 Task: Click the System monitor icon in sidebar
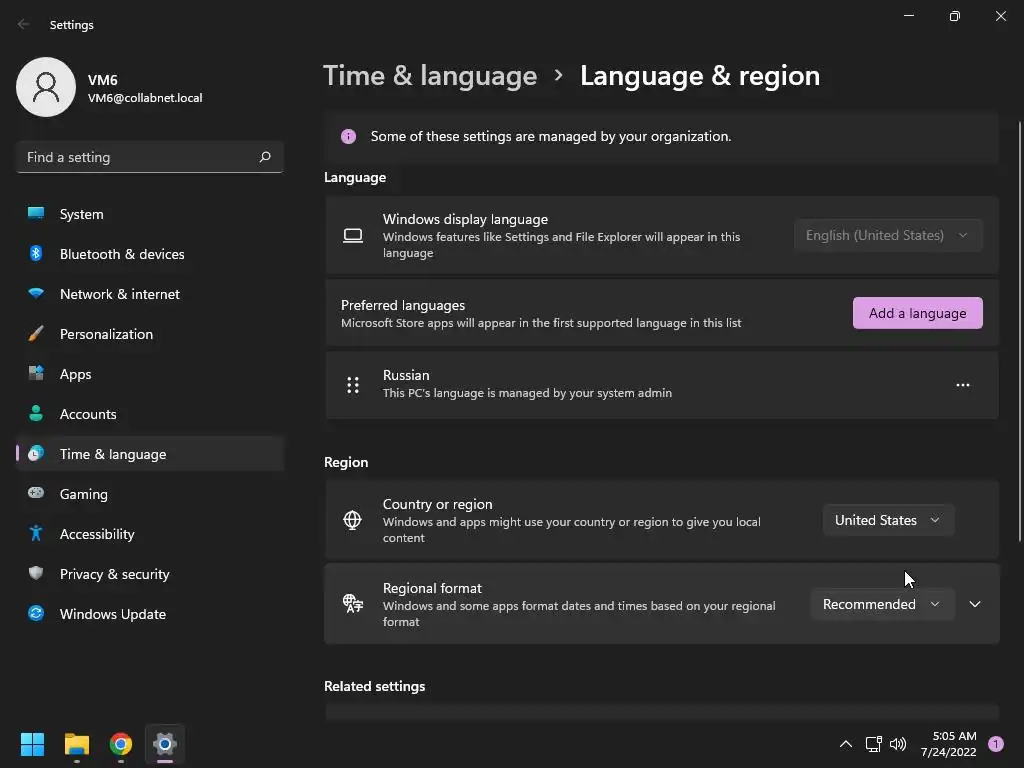[x=36, y=214]
